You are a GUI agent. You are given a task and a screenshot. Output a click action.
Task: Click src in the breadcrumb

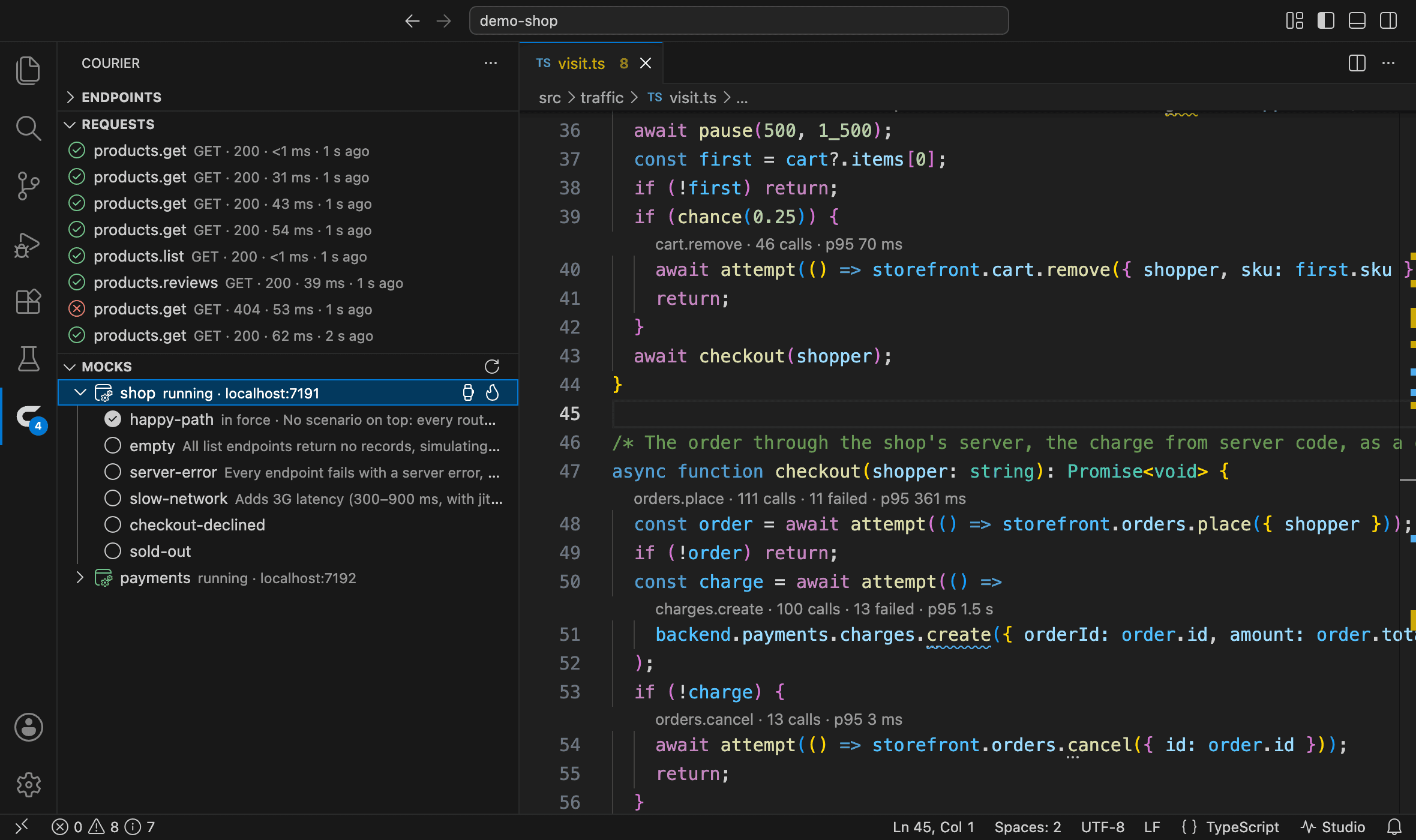(x=550, y=98)
